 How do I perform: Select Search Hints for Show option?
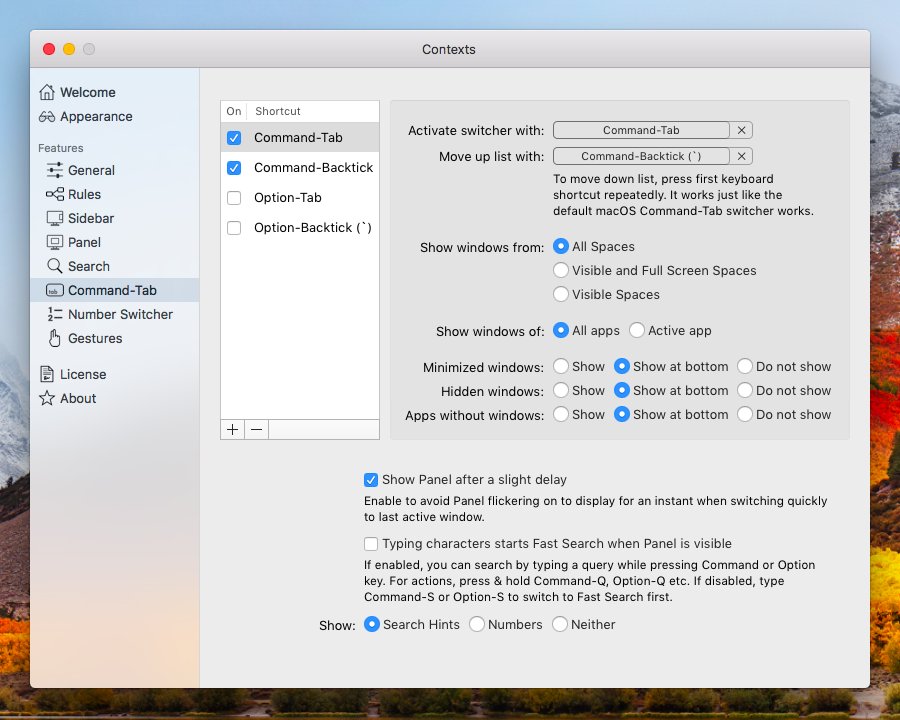(371, 624)
